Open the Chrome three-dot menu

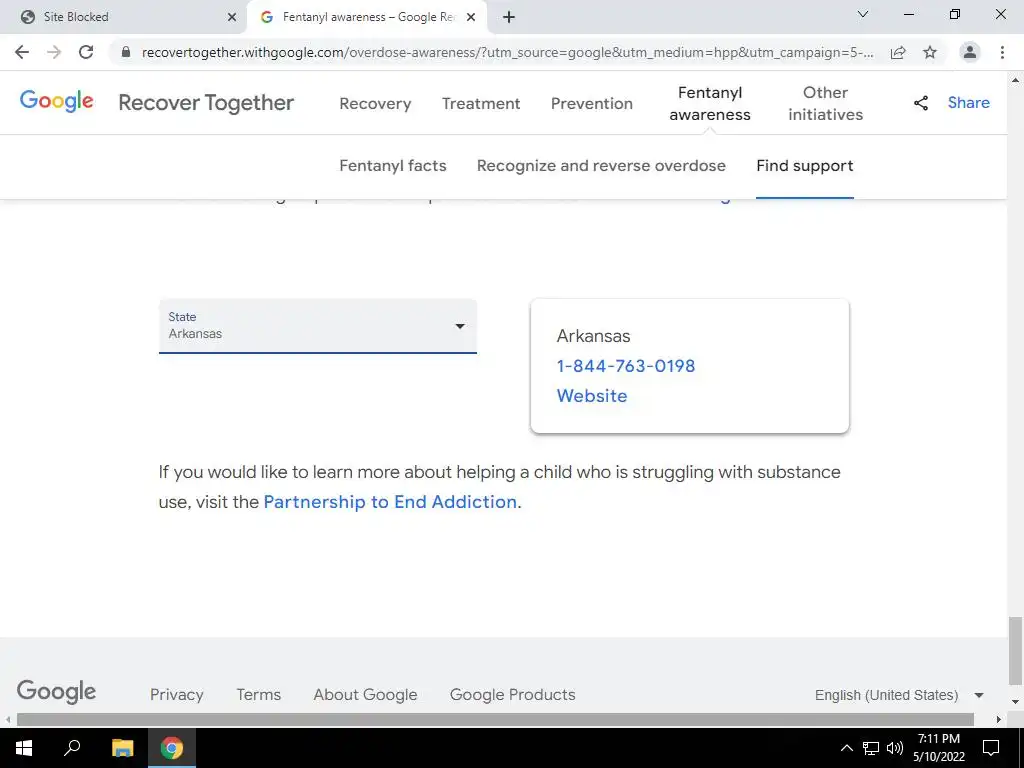(x=1002, y=52)
